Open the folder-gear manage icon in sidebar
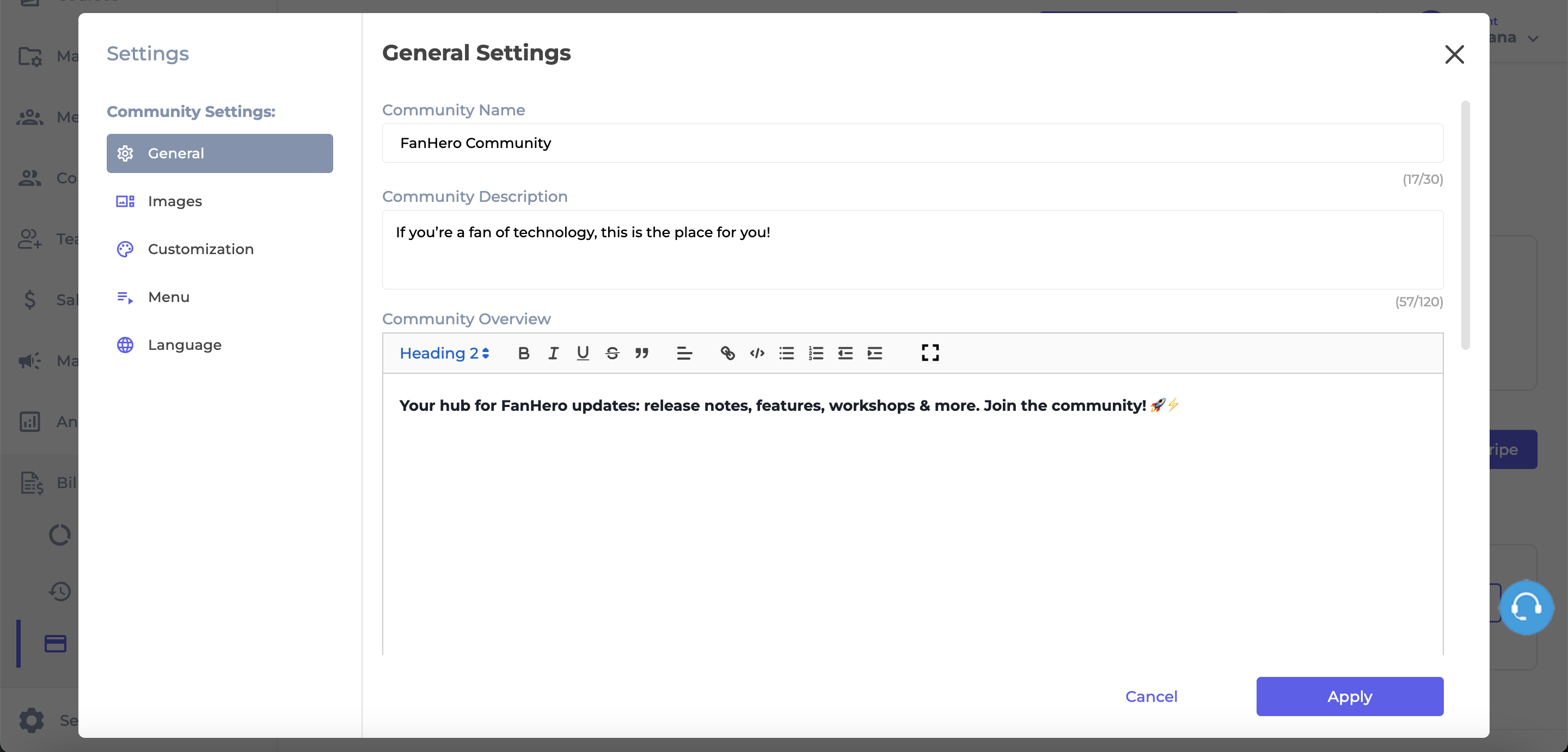This screenshot has width=1568, height=752. tap(30, 56)
